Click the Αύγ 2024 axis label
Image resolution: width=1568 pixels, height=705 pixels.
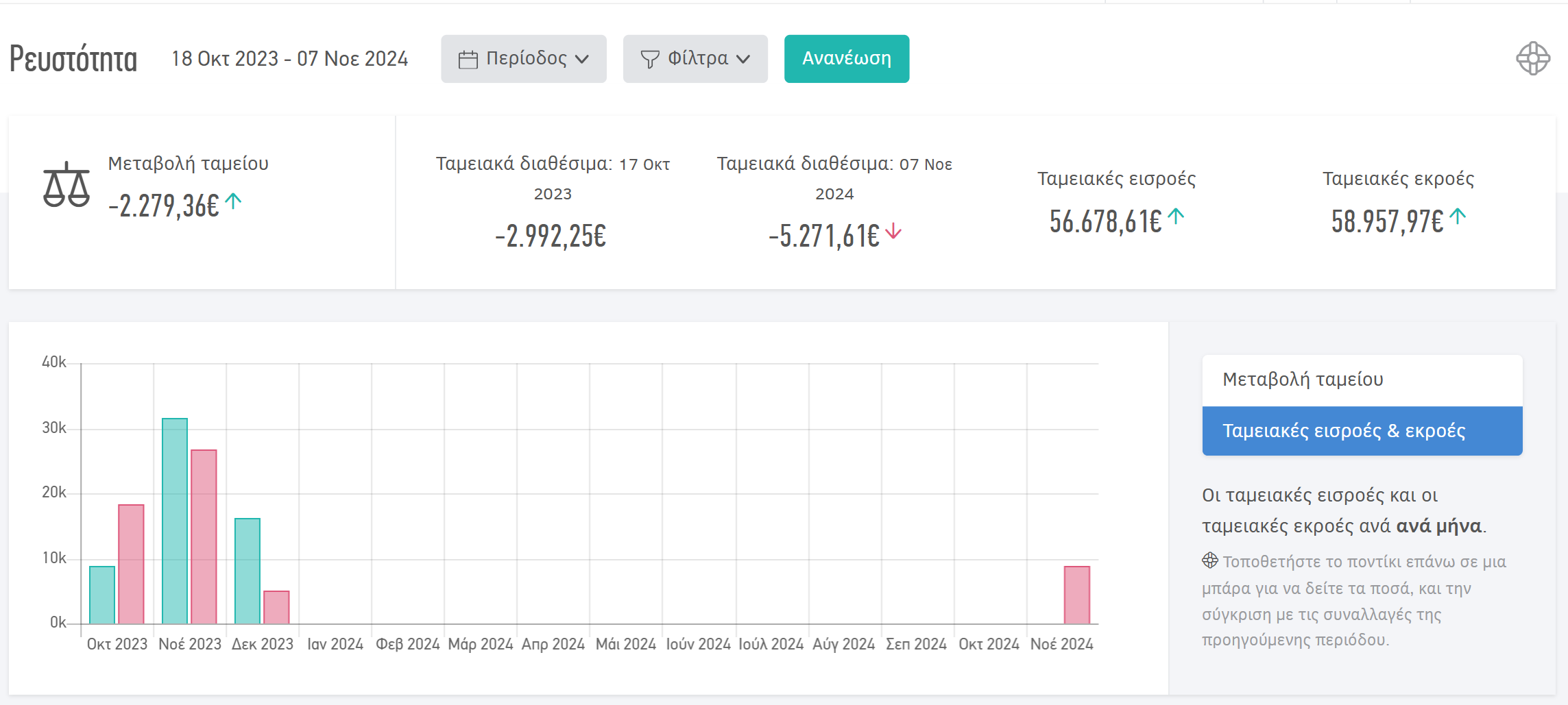pos(844,645)
